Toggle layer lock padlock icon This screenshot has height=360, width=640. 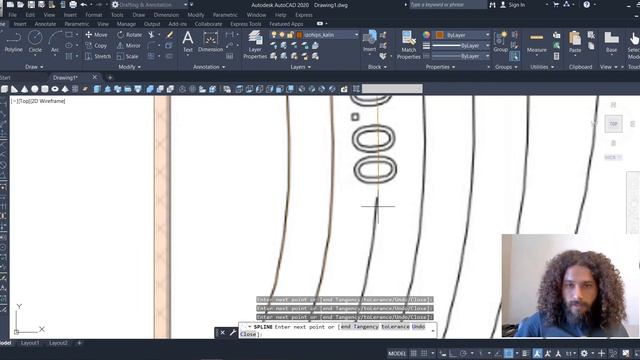290,35
